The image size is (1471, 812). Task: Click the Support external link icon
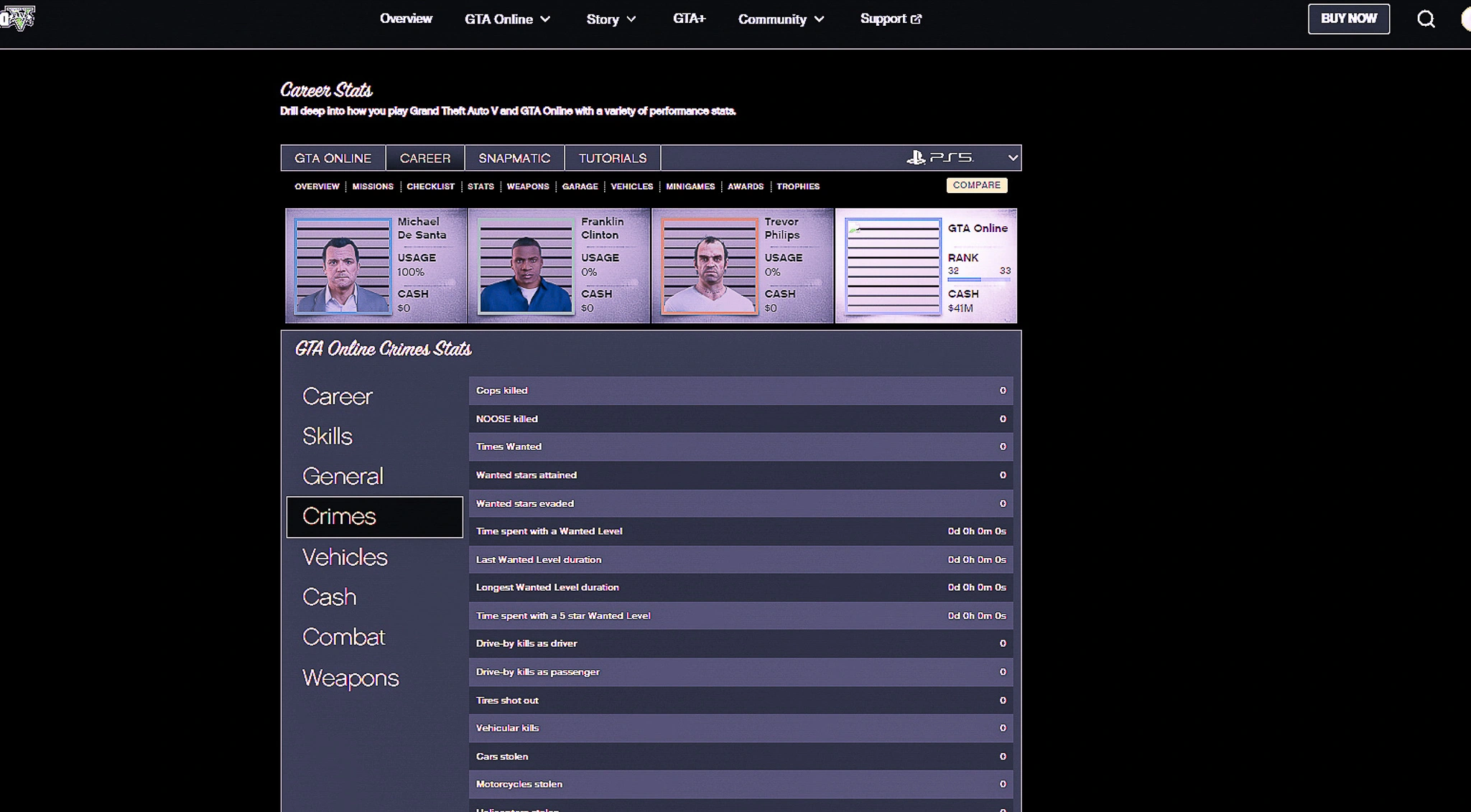click(916, 19)
